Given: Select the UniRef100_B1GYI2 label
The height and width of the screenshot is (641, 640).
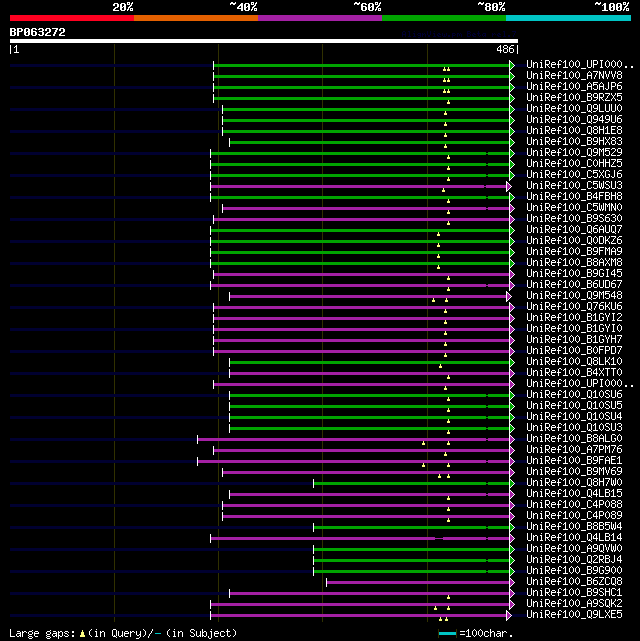Looking at the screenshot, I should [x=574, y=318].
